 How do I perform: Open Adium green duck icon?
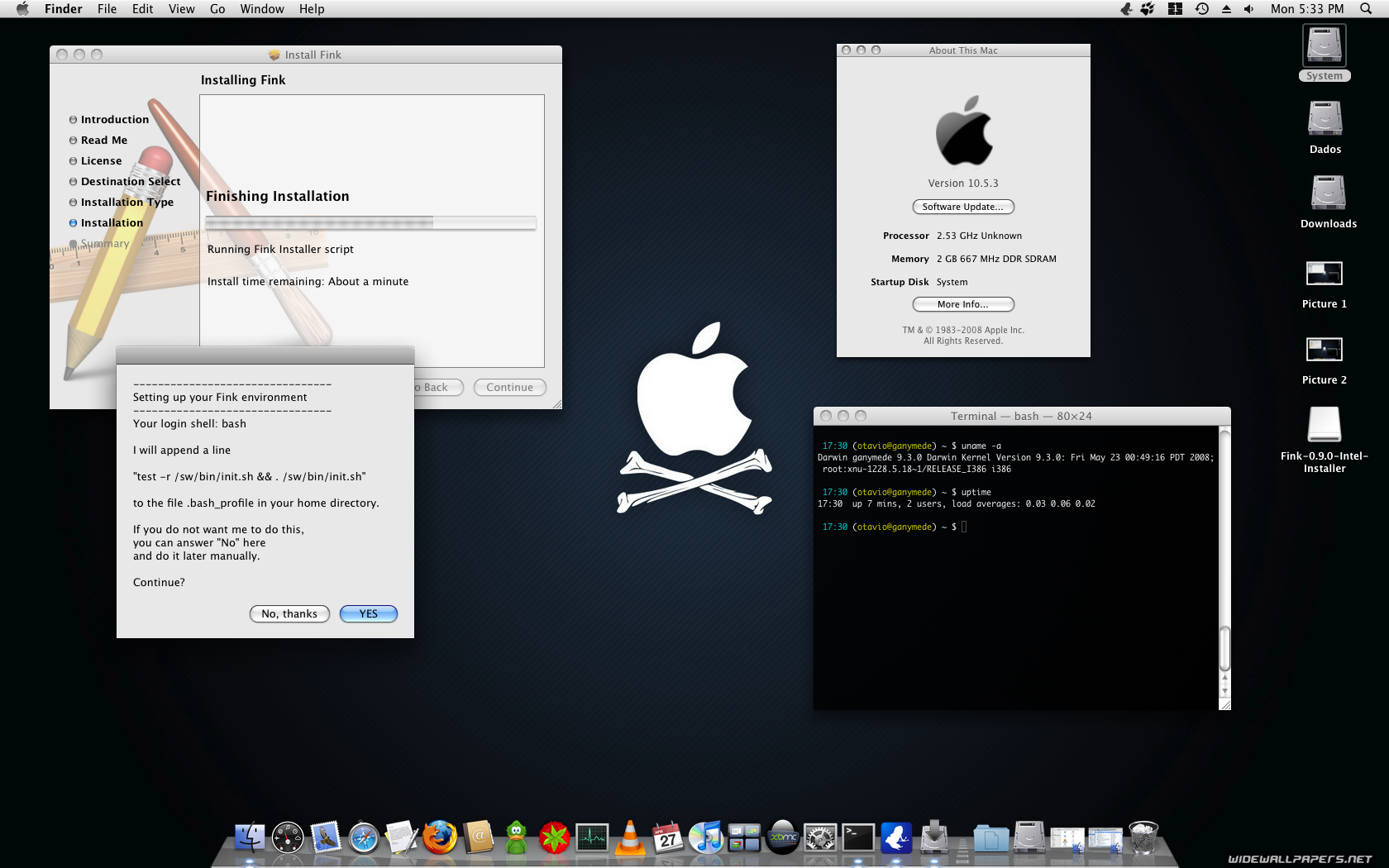click(516, 837)
